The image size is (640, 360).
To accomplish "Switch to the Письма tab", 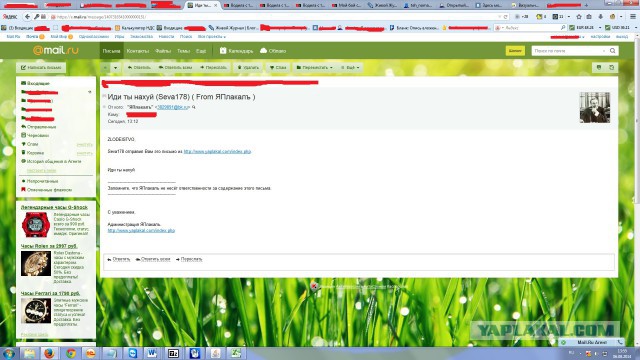I will click(111, 51).
